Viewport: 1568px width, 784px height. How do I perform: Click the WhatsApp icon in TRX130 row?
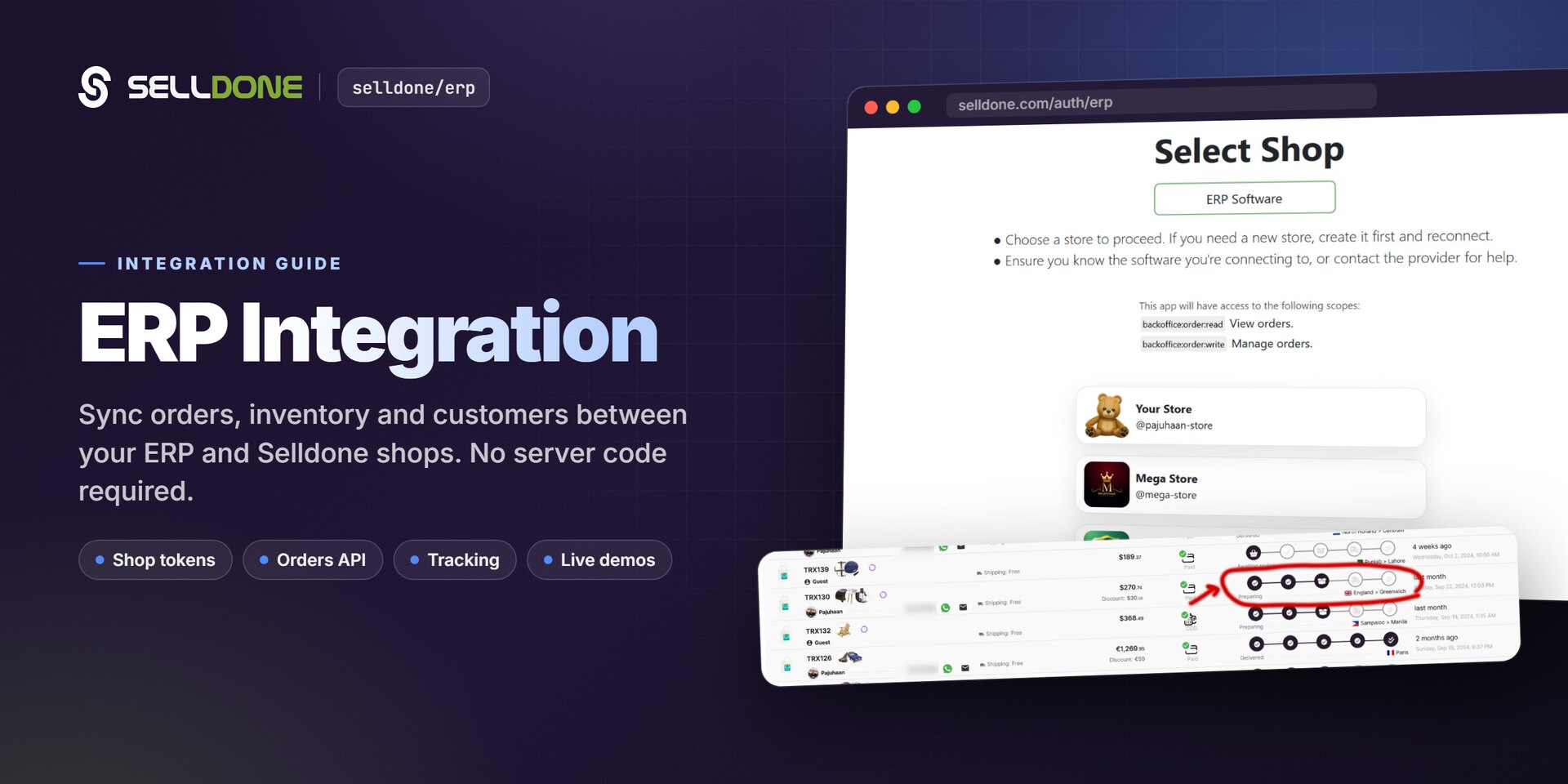pyautogui.click(x=946, y=608)
